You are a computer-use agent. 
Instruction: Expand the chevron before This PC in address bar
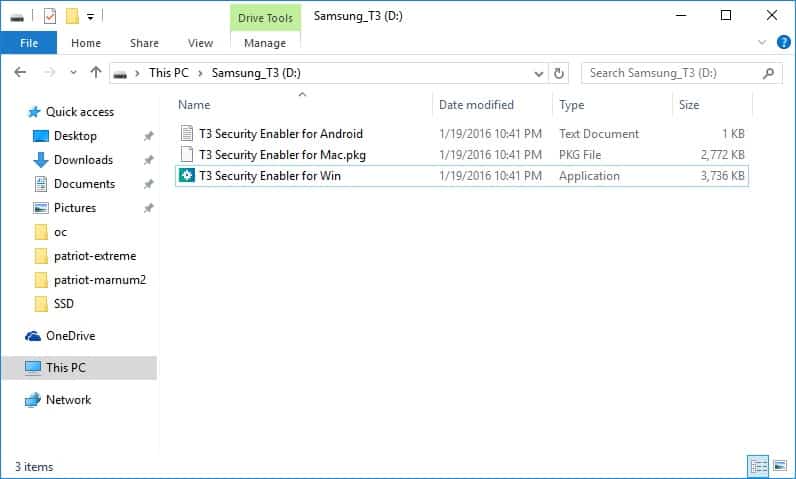137,74
